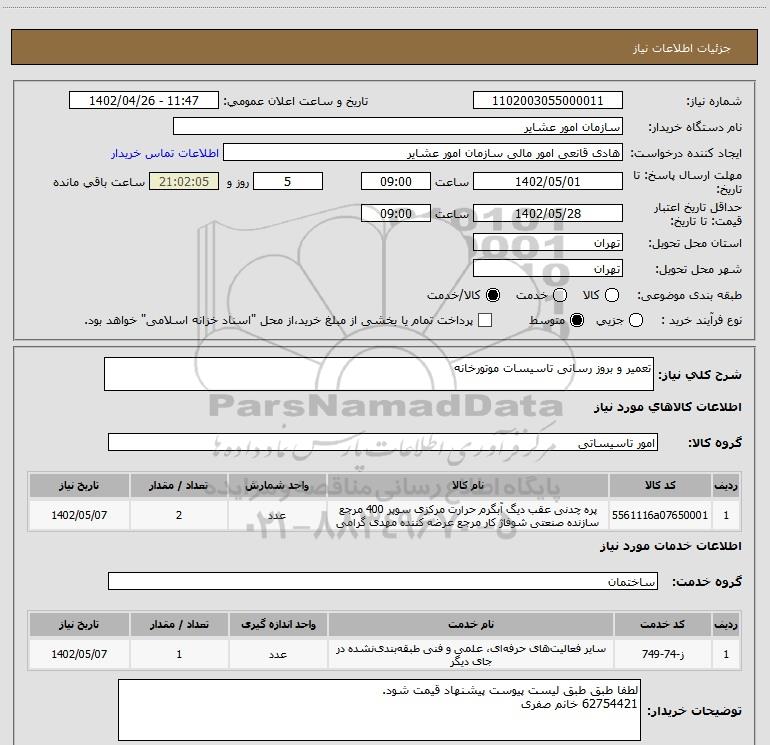Click the کد خدمت column header

coord(662,624)
